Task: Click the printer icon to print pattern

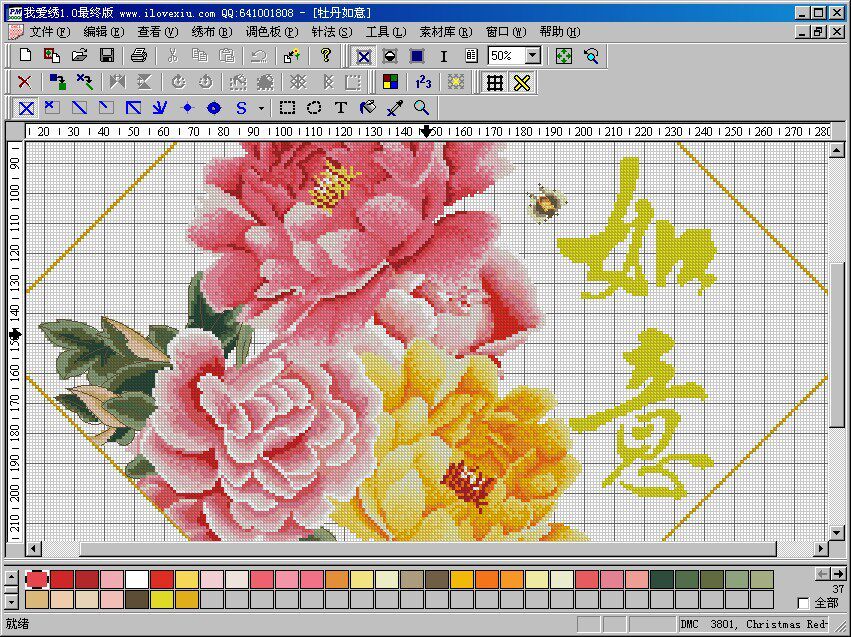Action: [138, 56]
